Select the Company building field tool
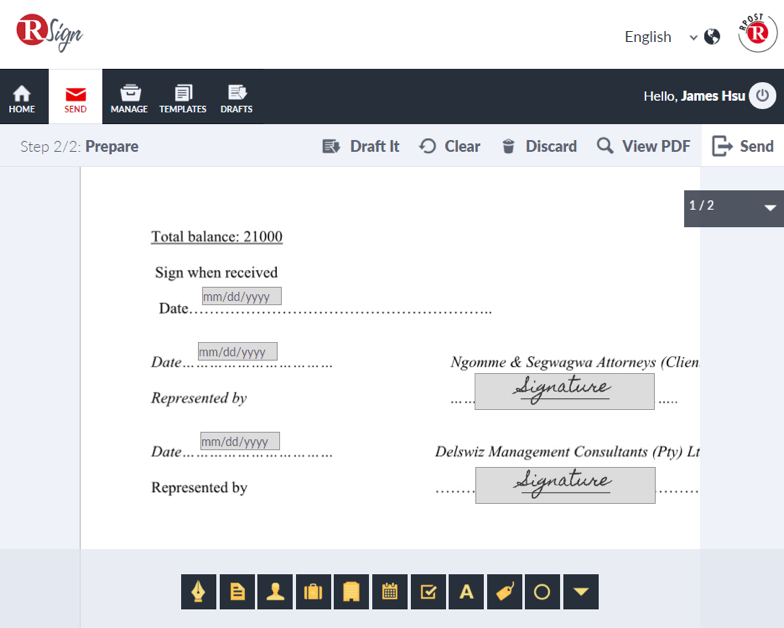 tap(351, 592)
